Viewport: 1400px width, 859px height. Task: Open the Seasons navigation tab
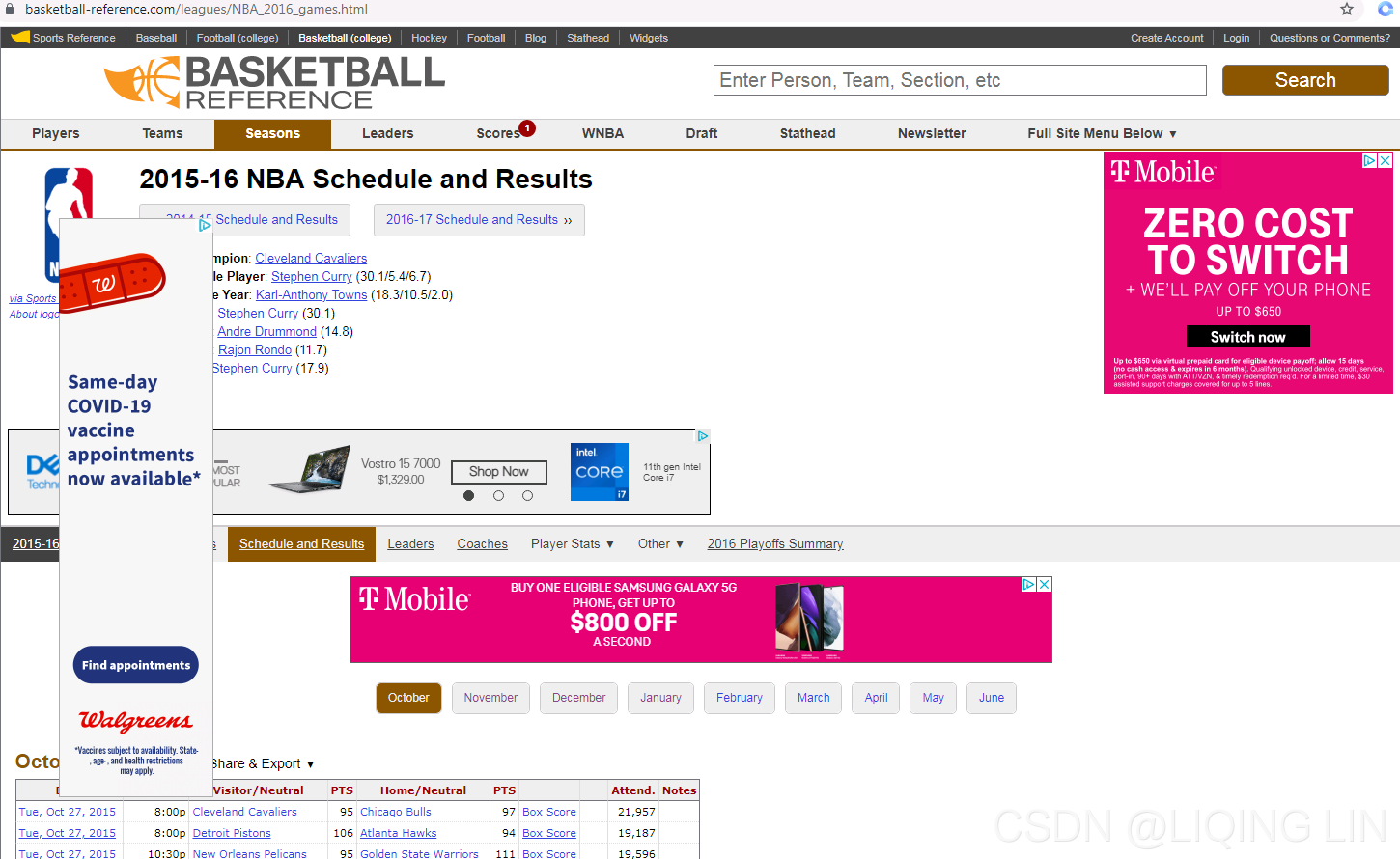pyautogui.click(x=272, y=134)
